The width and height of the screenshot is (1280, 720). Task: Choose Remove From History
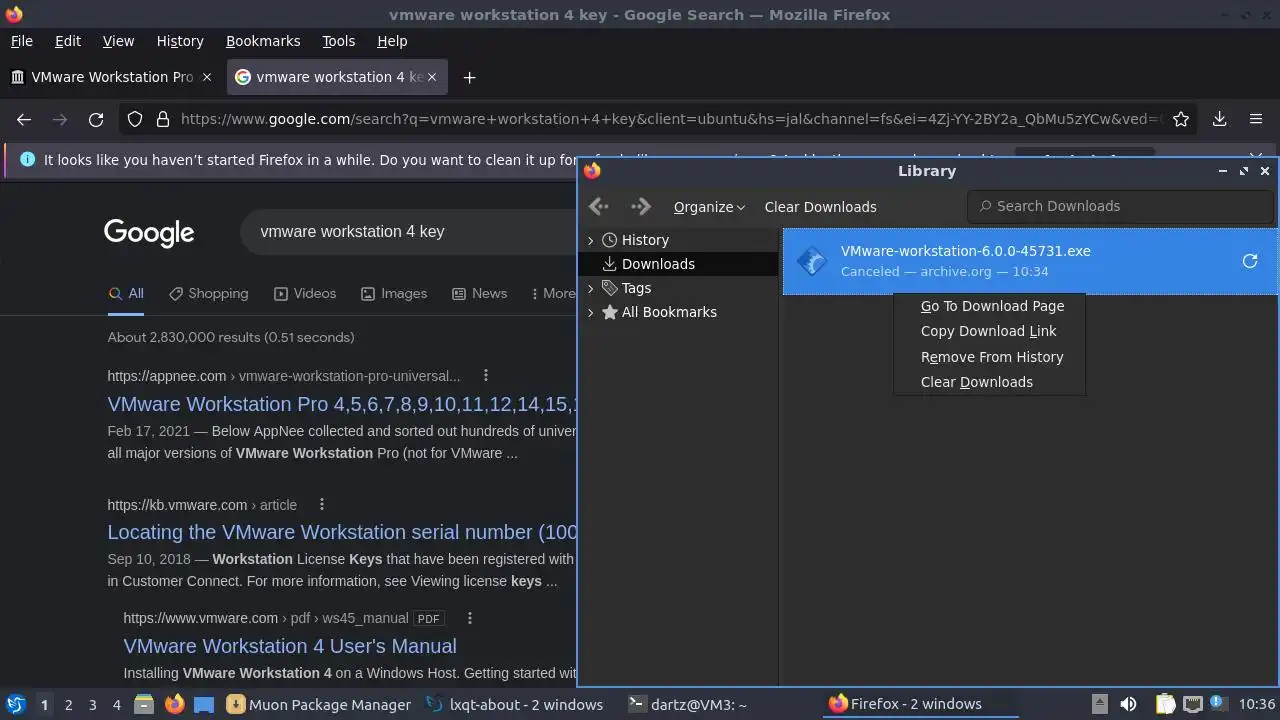coord(990,357)
